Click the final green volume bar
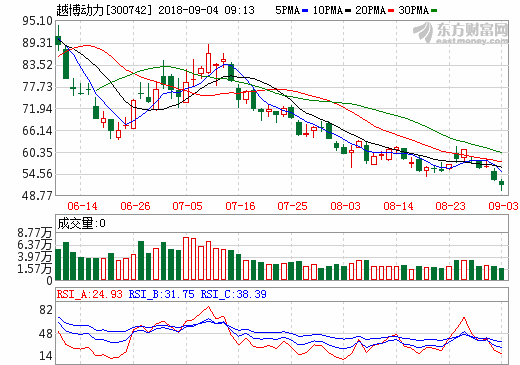This screenshot has width=520, height=365. point(501,274)
